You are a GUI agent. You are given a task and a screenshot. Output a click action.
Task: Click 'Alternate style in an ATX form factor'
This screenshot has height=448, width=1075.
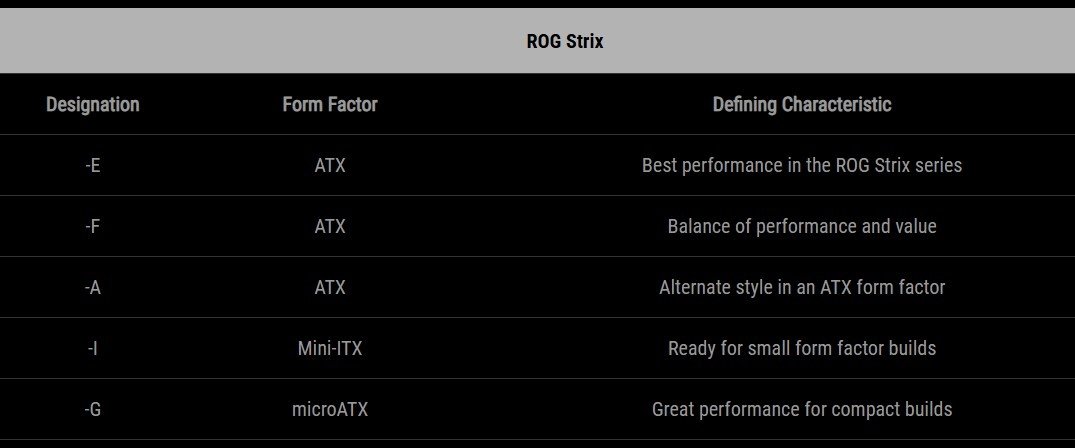click(x=802, y=287)
